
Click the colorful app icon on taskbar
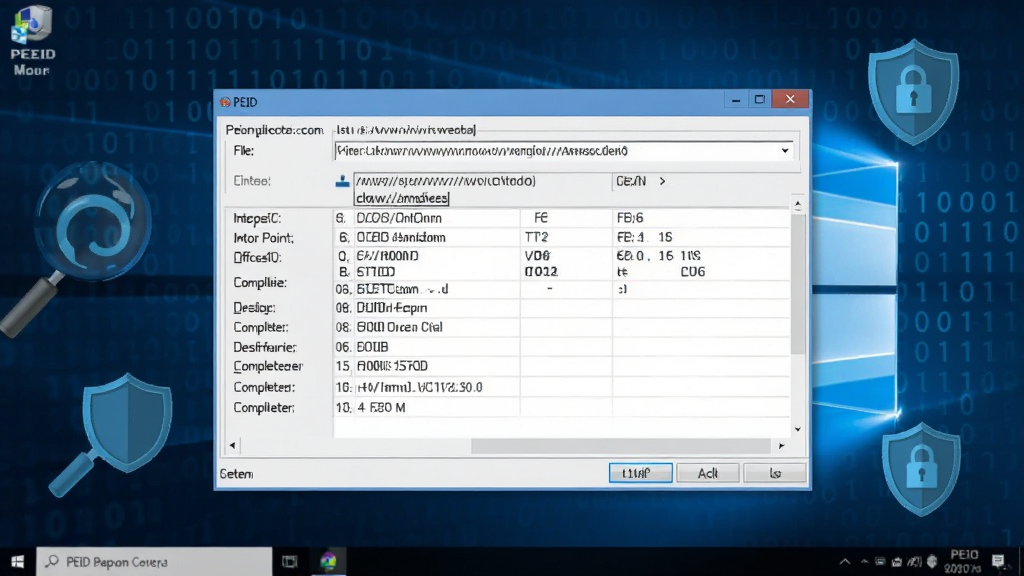coord(328,562)
